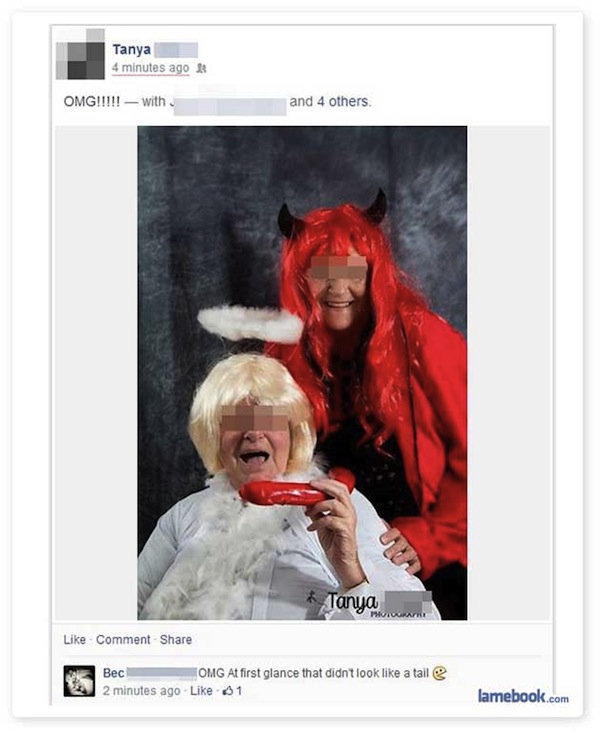The image size is (600, 734).
Task: Open the '4 others' tagged list
Action: [342, 102]
